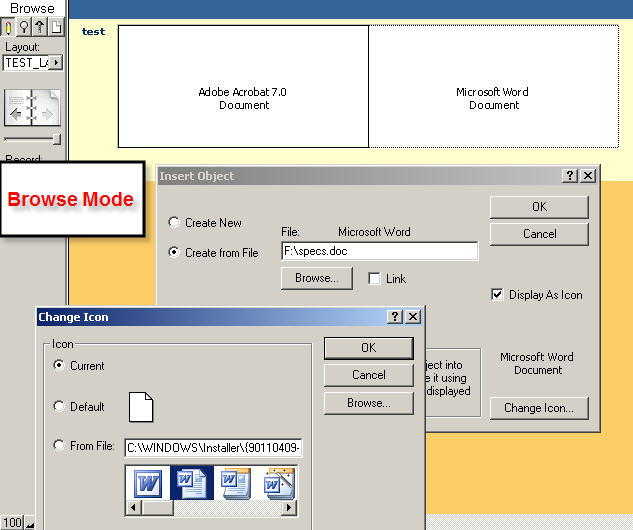Select the Default icon radio button
Viewport: 633px width, 530px height.
tap(59, 406)
